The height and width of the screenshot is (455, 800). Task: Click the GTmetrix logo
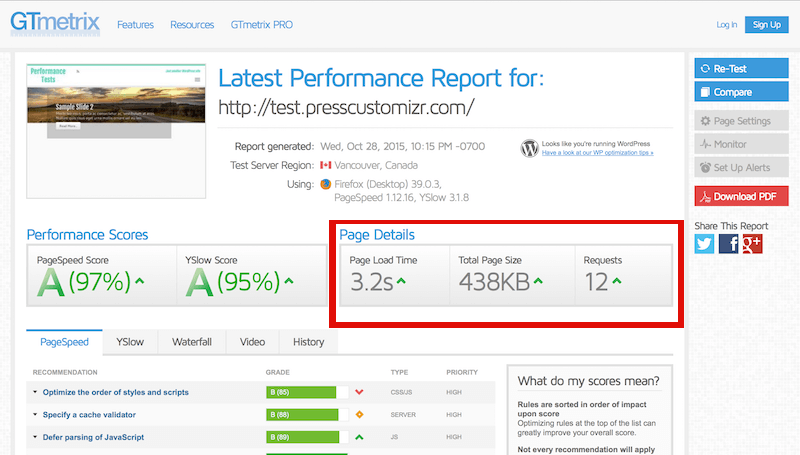(x=55, y=23)
